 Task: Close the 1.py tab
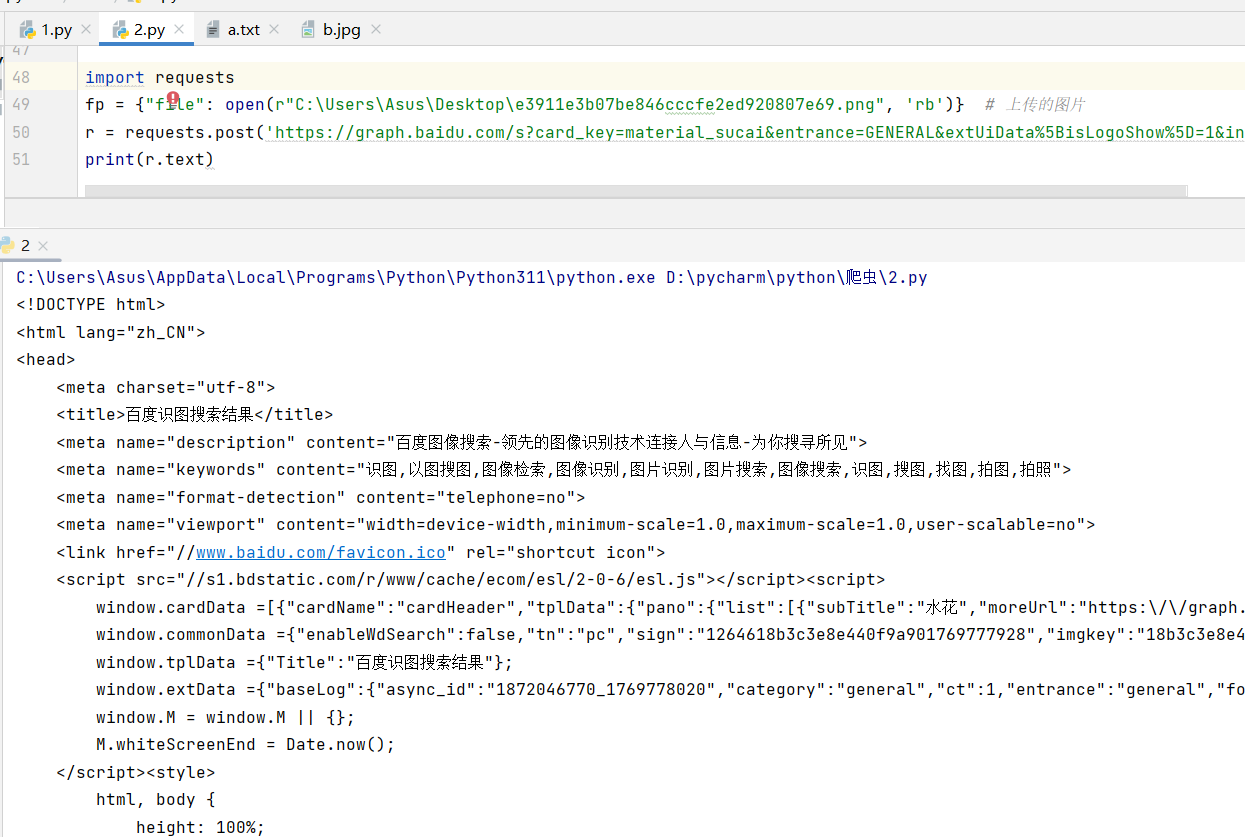pyautogui.click(x=85, y=30)
